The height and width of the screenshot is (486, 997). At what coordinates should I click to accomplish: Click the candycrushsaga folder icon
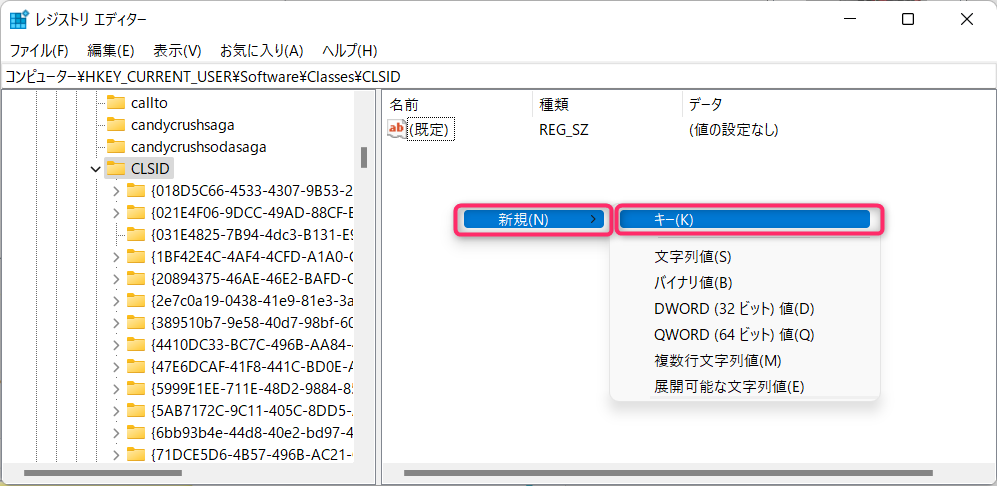(x=116, y=124)
